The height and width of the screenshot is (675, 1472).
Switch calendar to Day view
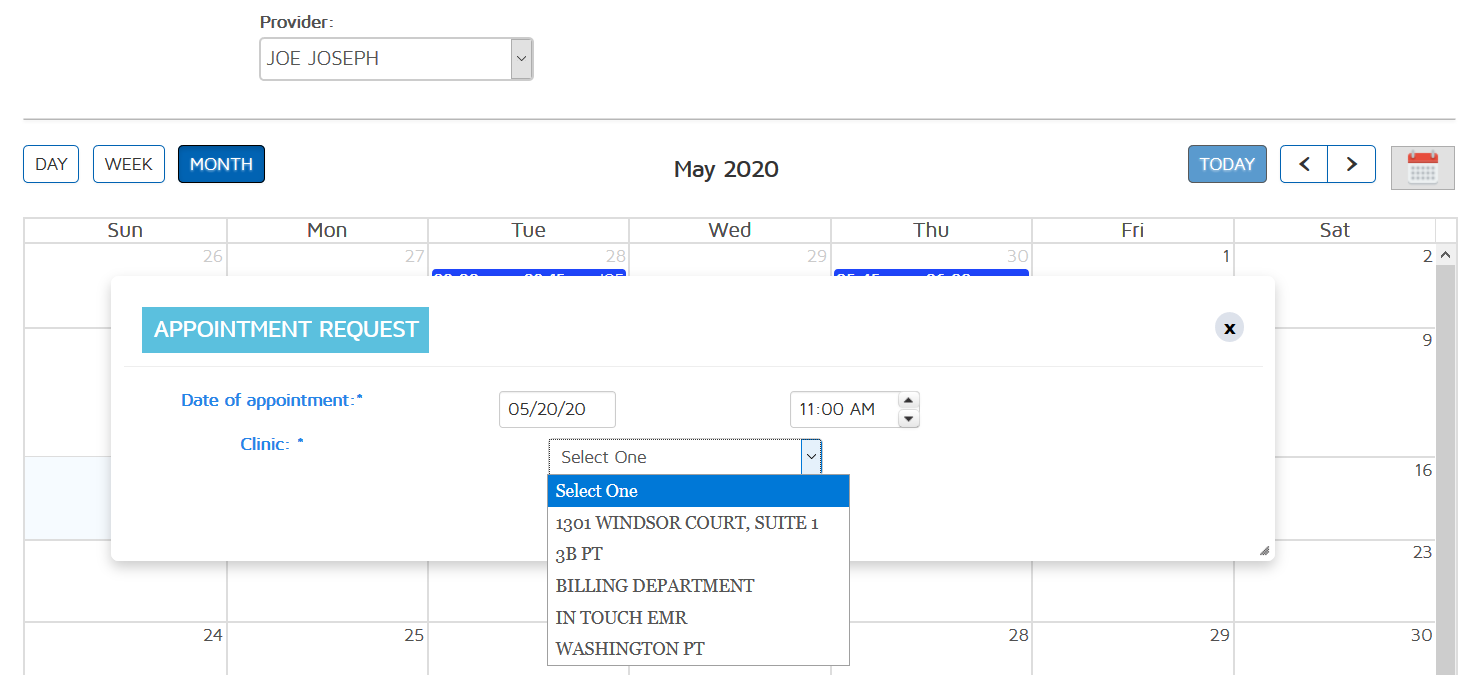(x=51, y=165)
